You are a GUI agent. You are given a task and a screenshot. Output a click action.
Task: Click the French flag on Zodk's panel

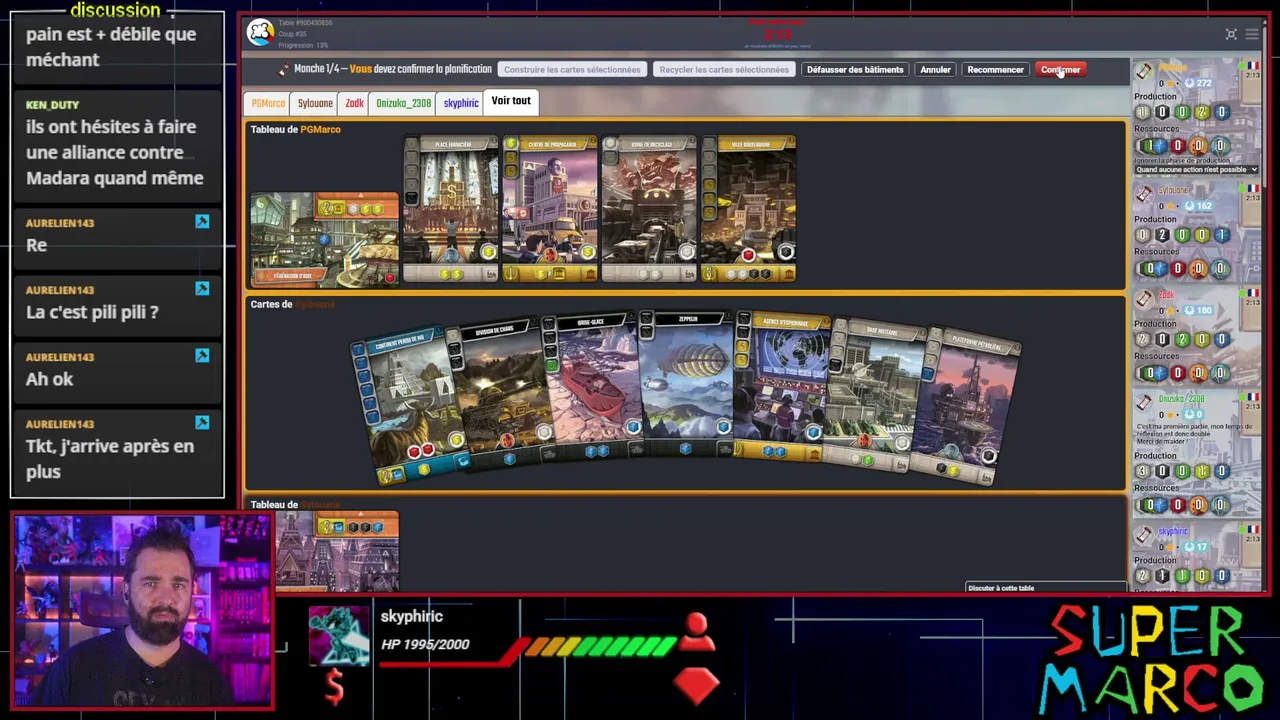(x=1252, y=293)
